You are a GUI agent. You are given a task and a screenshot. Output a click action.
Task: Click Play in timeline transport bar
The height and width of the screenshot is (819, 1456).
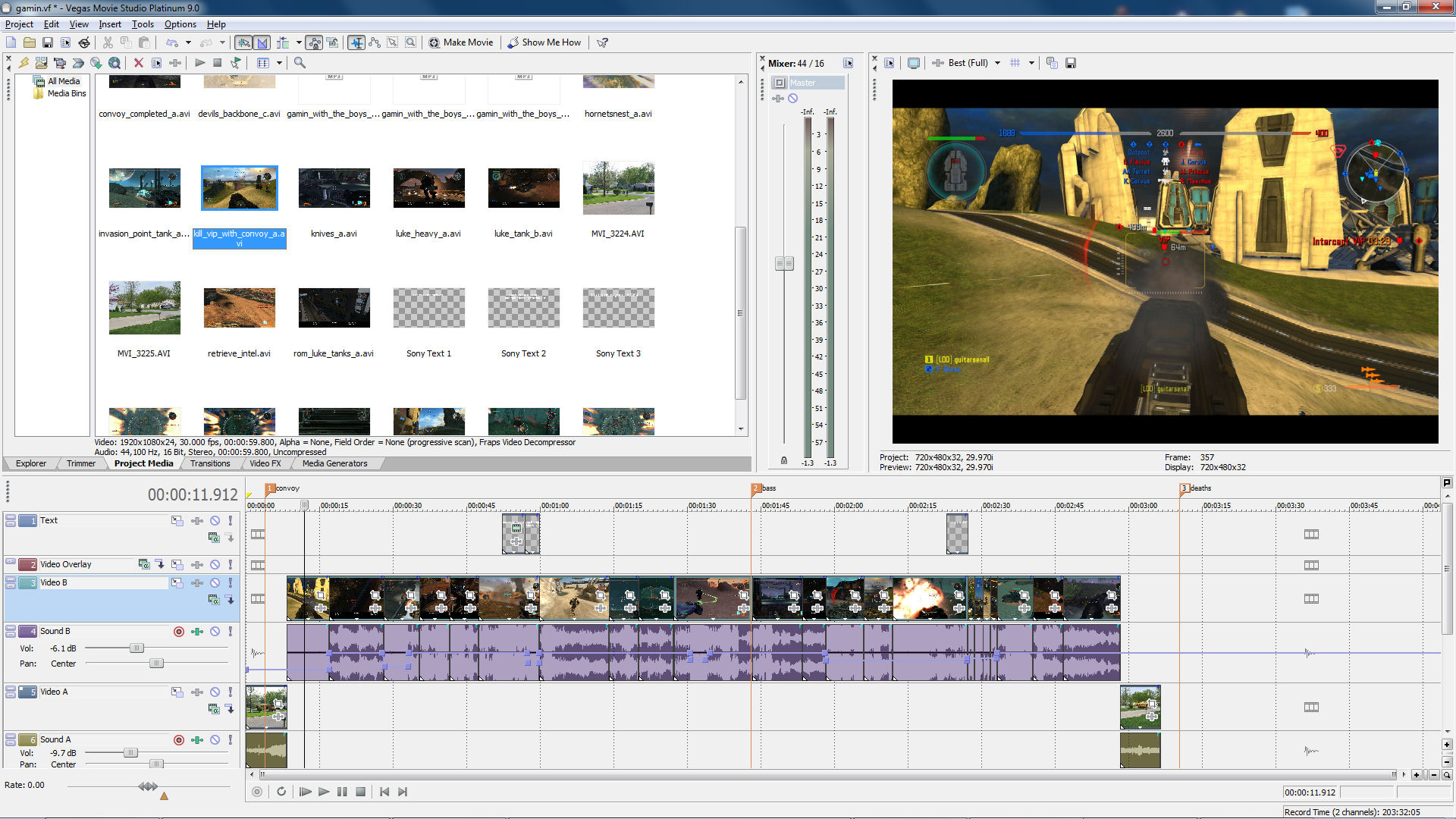point(324,792)
